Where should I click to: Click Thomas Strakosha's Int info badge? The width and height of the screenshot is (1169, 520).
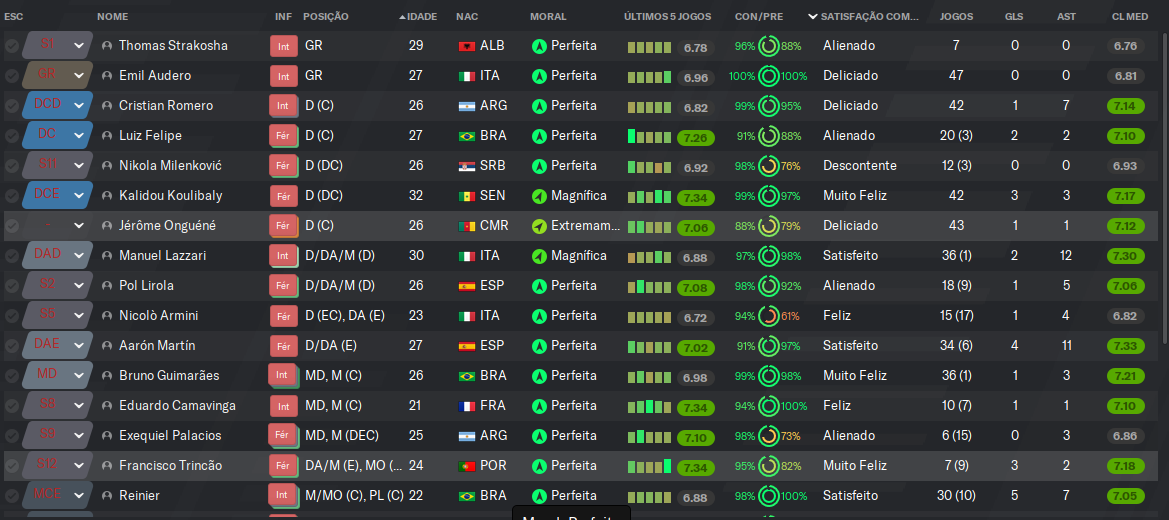pyautogui.click(x=283, y=46)
